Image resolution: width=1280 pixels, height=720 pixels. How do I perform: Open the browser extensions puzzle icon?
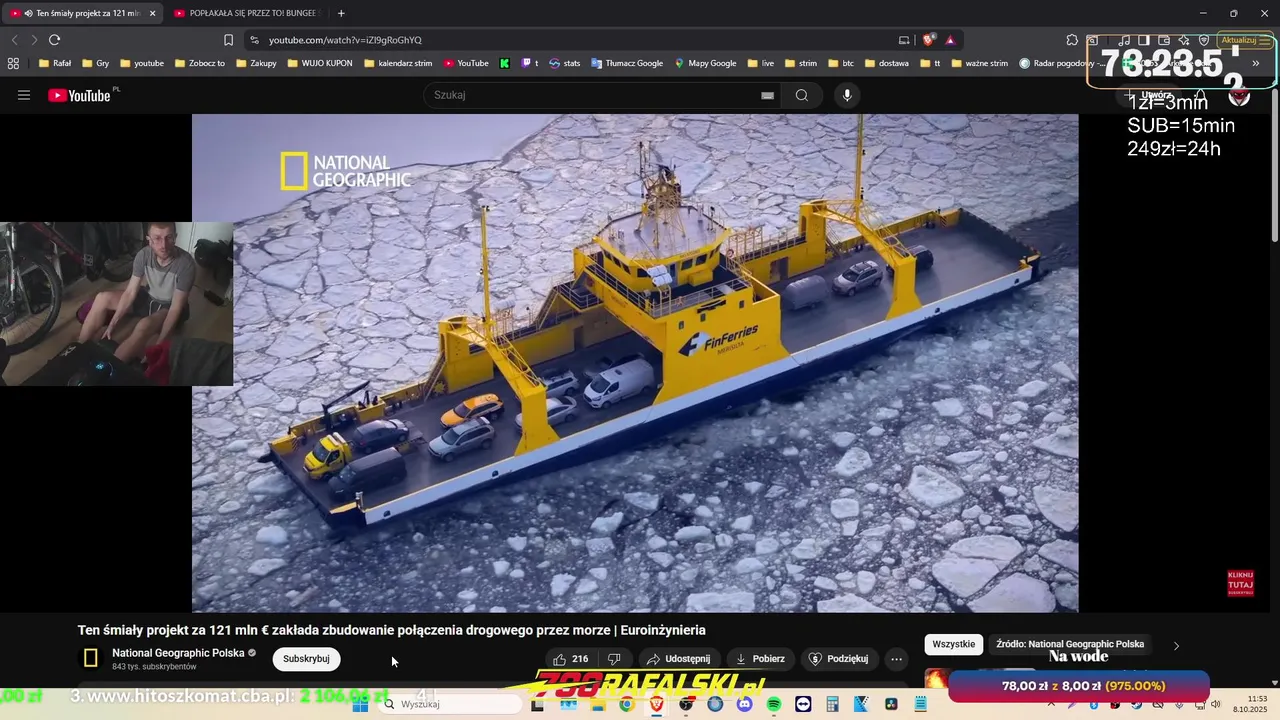(x=1072, y=40)
